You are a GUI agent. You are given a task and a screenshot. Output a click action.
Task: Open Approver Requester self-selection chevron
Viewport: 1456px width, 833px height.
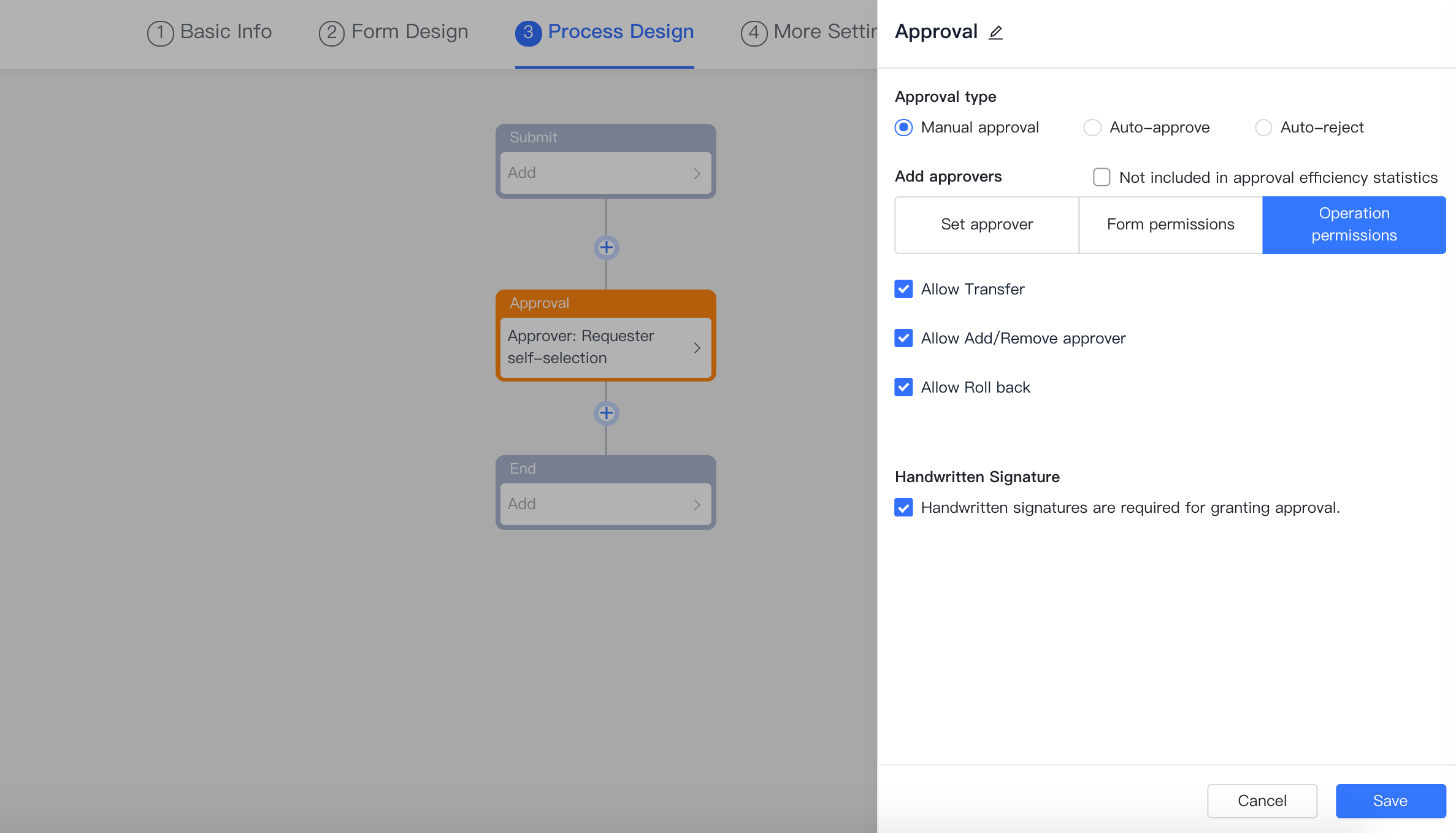click(697, 348)
